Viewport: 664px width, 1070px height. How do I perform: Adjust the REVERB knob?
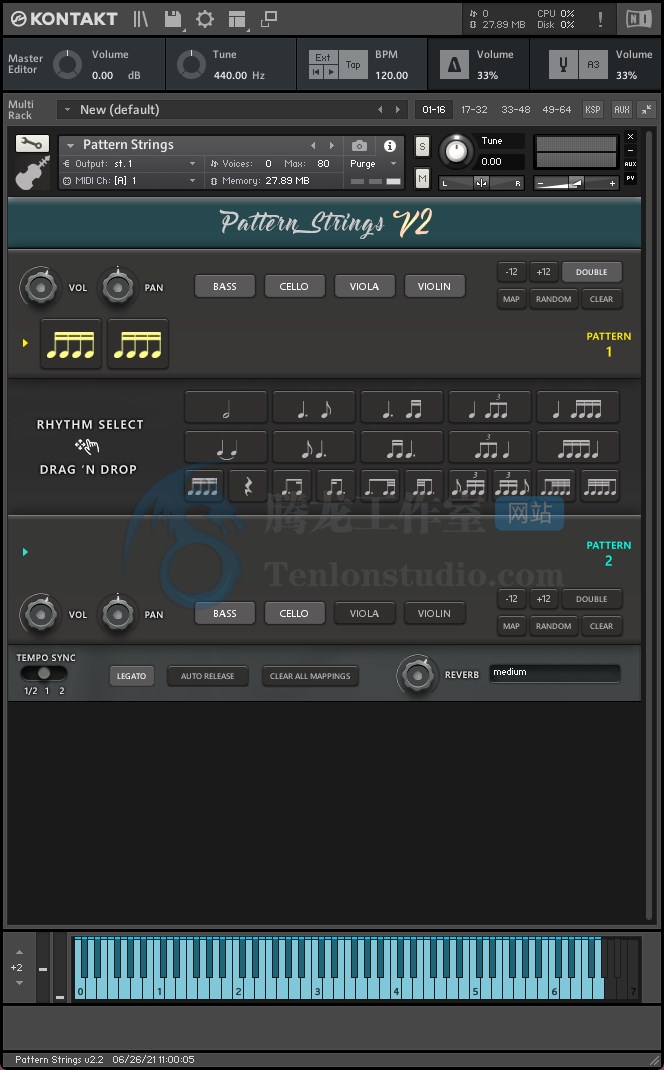(x=417, y=675)
